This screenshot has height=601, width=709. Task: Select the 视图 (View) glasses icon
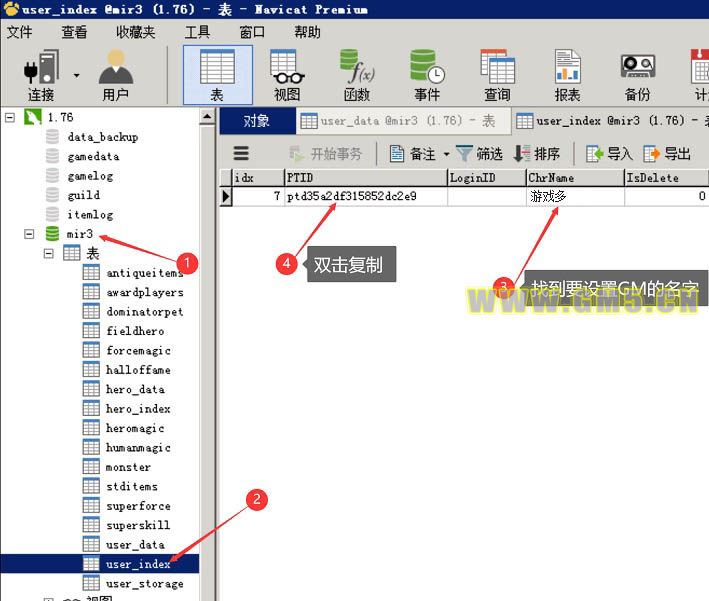(287, 74)
